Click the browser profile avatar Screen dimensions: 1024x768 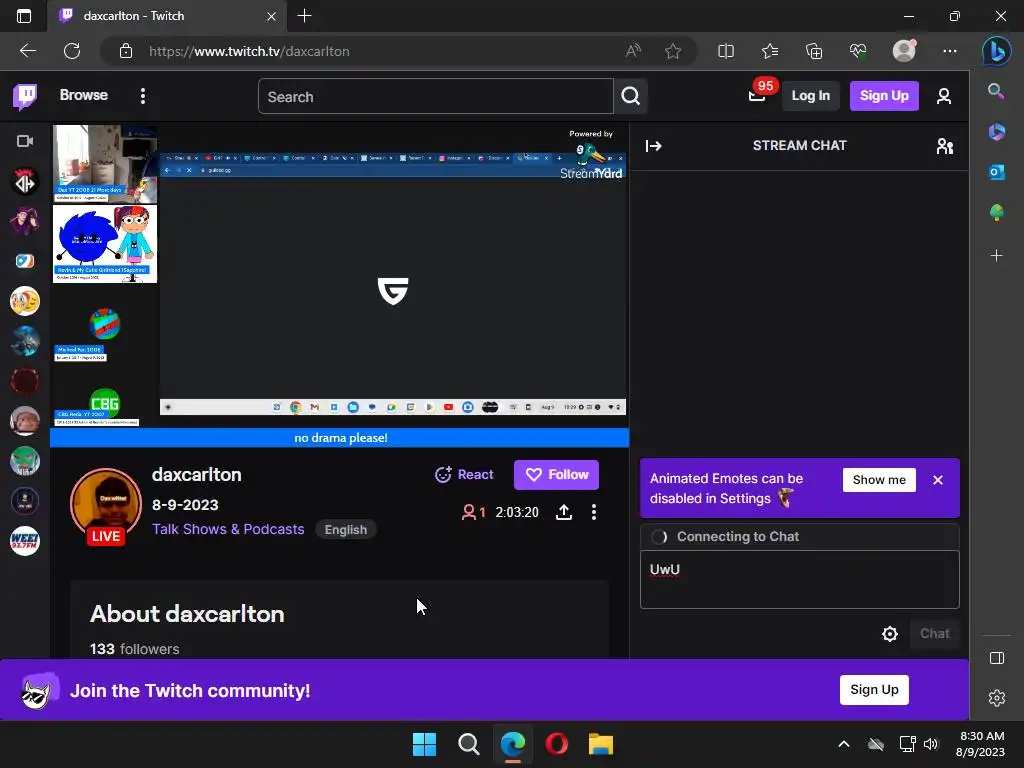pos(904,50)
